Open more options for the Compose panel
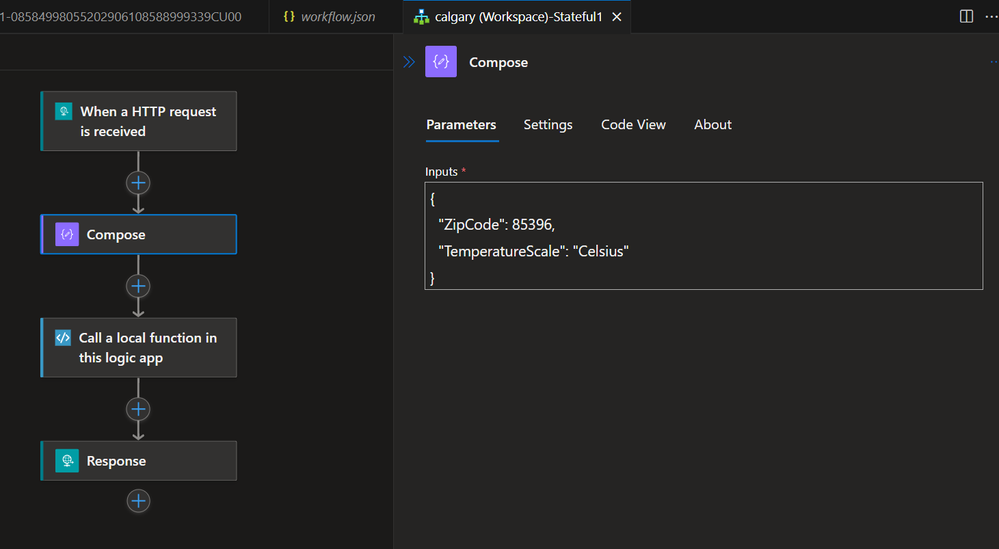The height and width of the screenshot is (549, 999). pyautogui.click(x=993, y=62)
